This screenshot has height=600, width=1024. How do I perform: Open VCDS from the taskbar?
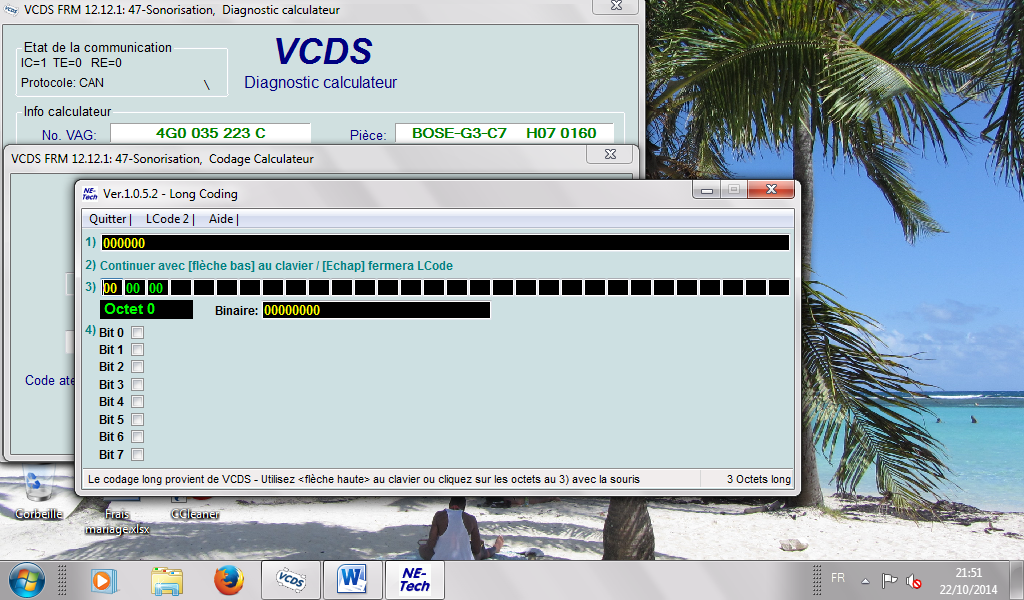click(291, 579)
